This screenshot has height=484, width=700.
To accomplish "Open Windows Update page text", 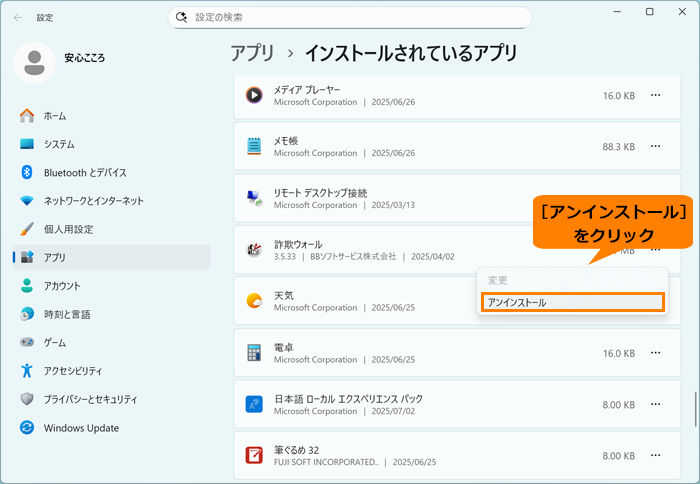I will 81,428.
